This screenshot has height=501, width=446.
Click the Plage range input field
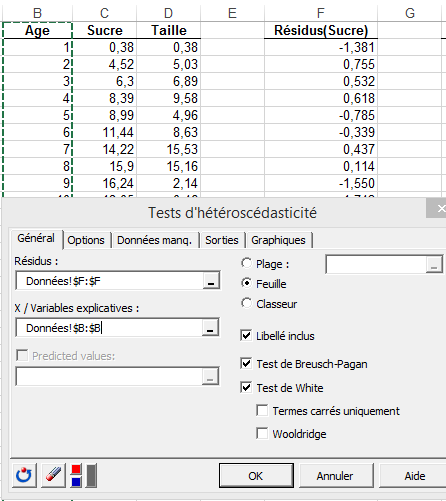376,265
